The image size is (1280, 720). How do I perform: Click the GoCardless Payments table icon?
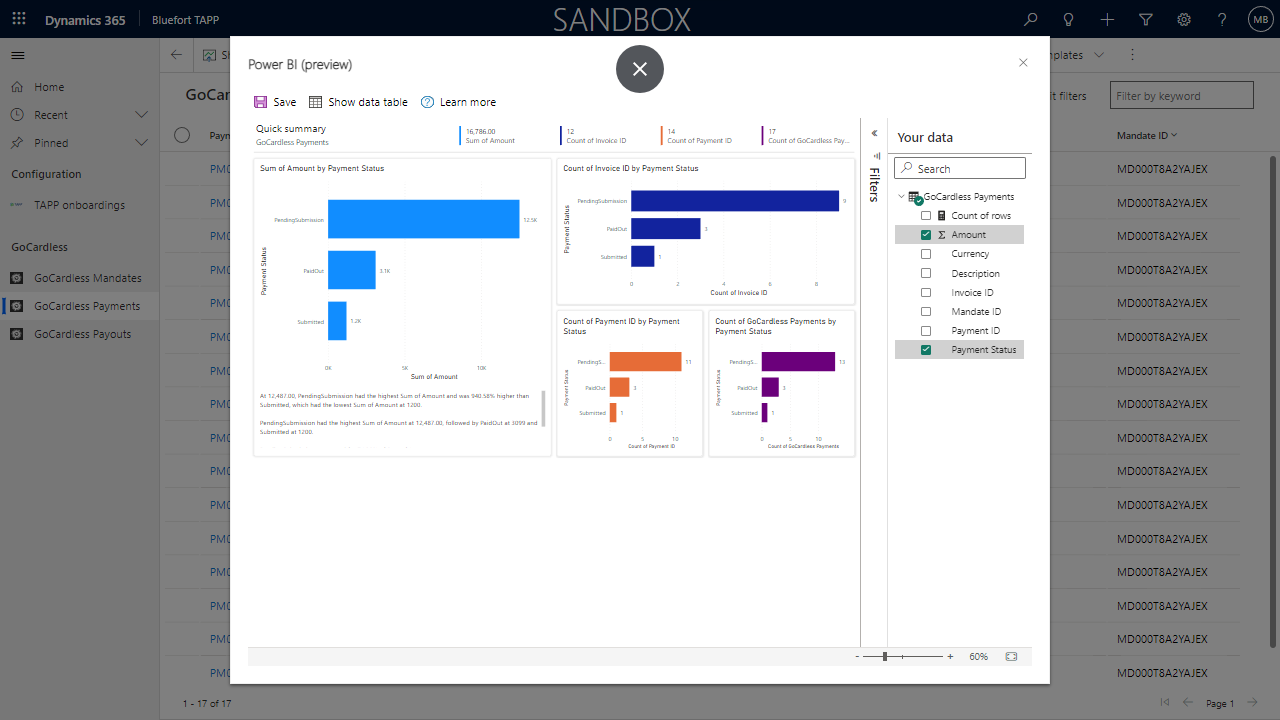(x=915, y=197)
